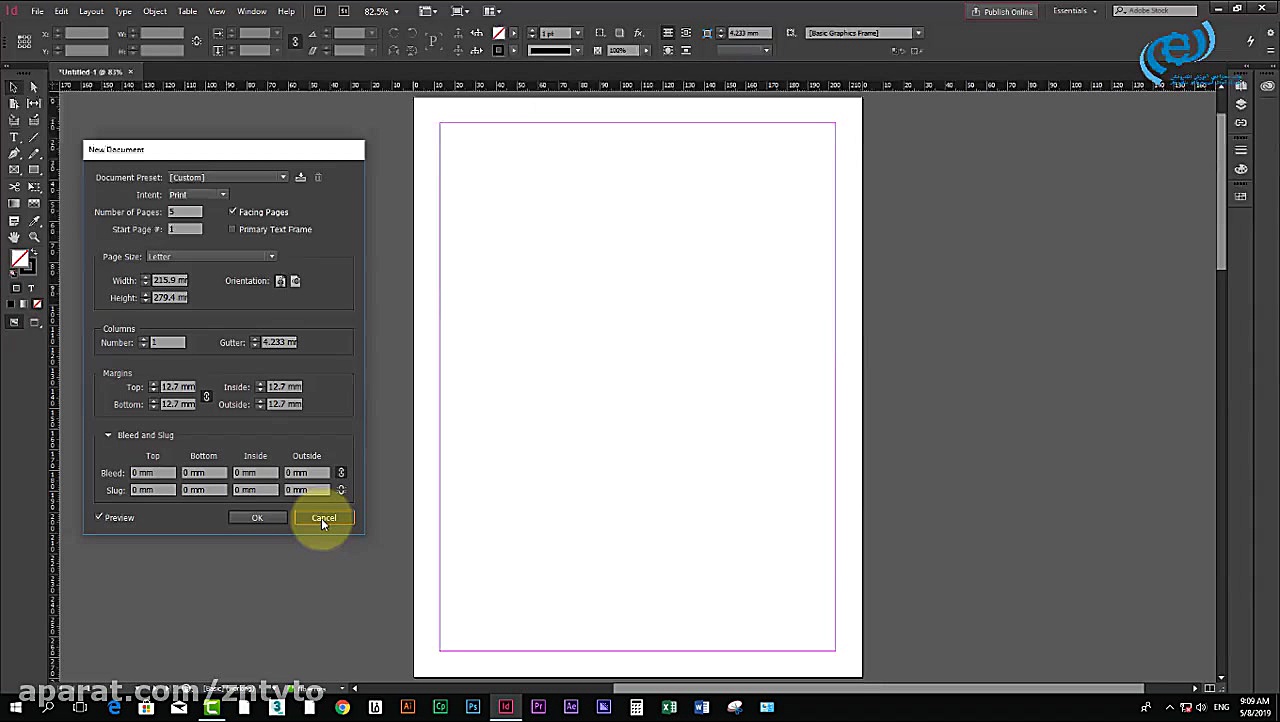Open the Page Size dropdown

pyautogui.click(x=211, y=257)
